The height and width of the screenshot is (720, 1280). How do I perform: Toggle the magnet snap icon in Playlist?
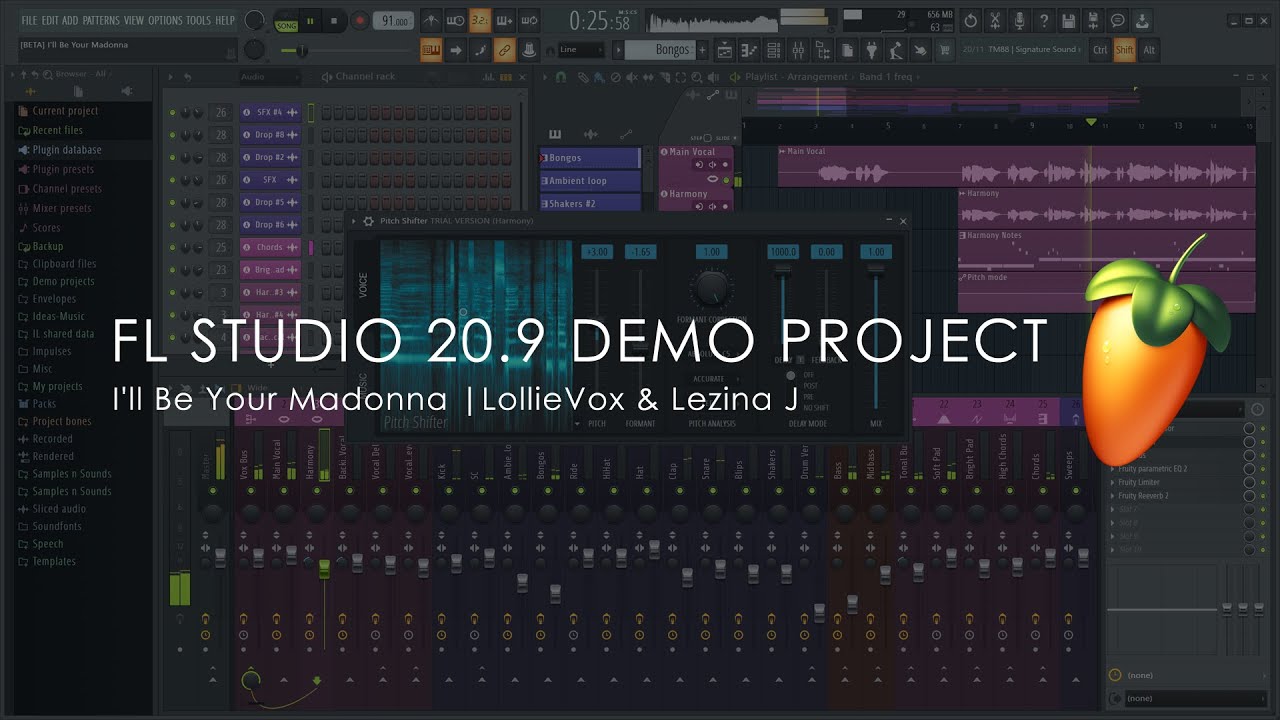(561, 77)
